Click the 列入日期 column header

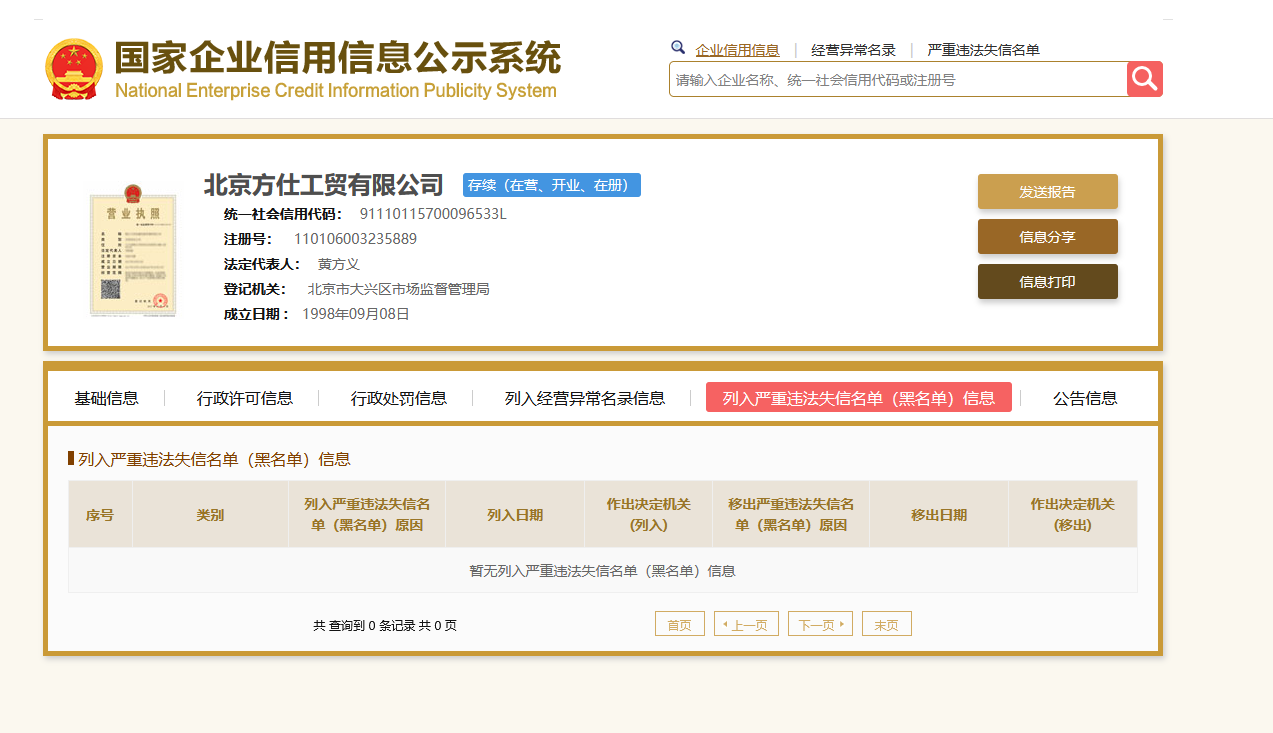tap(515, 515)
